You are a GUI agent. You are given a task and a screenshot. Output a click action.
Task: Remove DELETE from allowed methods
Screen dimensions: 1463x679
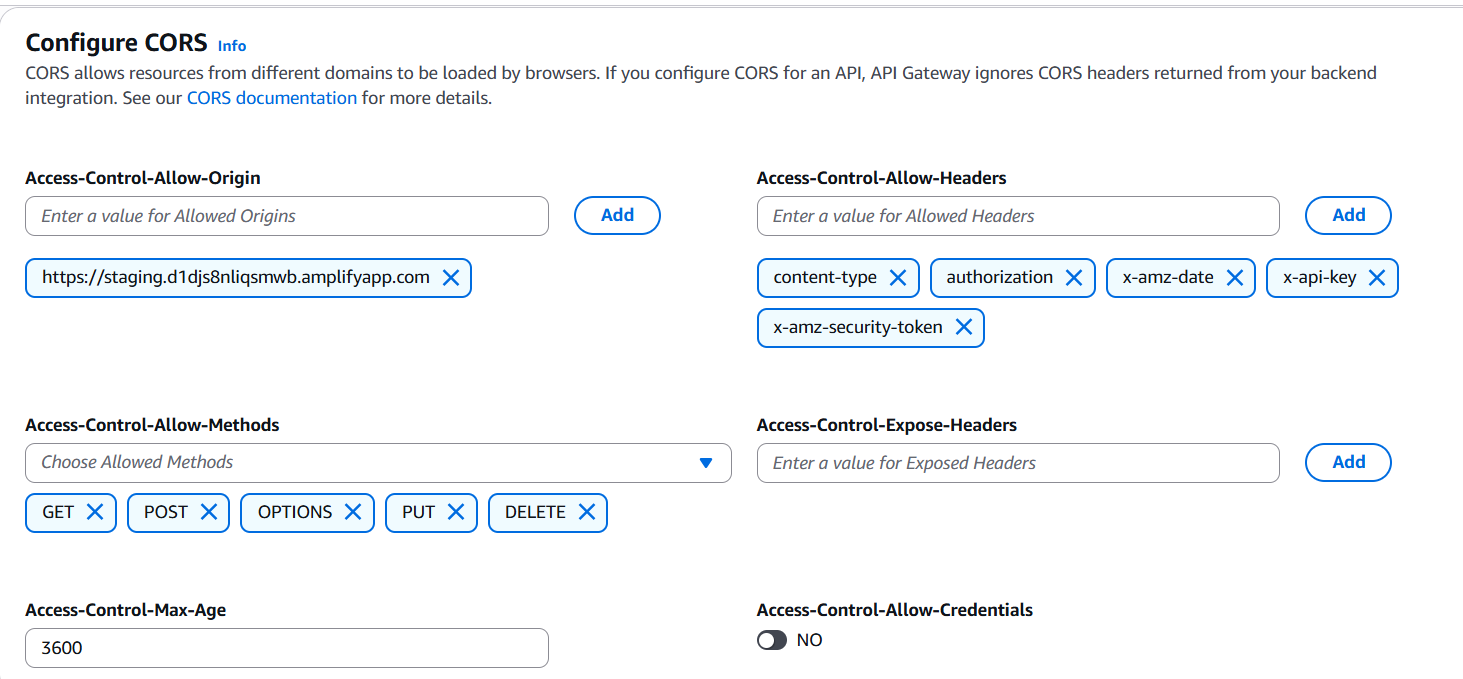[x=587, y=512]
